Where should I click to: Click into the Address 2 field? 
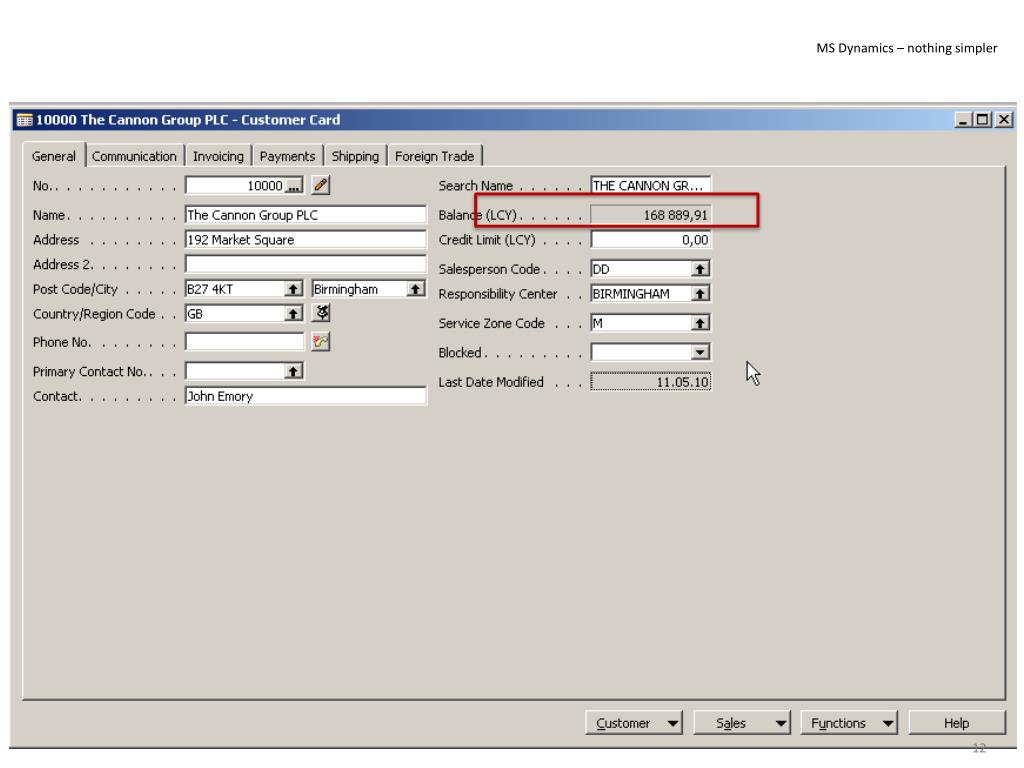(306, 264)
